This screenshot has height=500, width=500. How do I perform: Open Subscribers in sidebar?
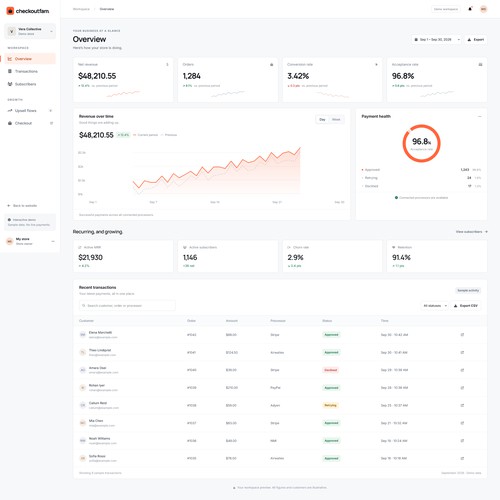(30, 84)
